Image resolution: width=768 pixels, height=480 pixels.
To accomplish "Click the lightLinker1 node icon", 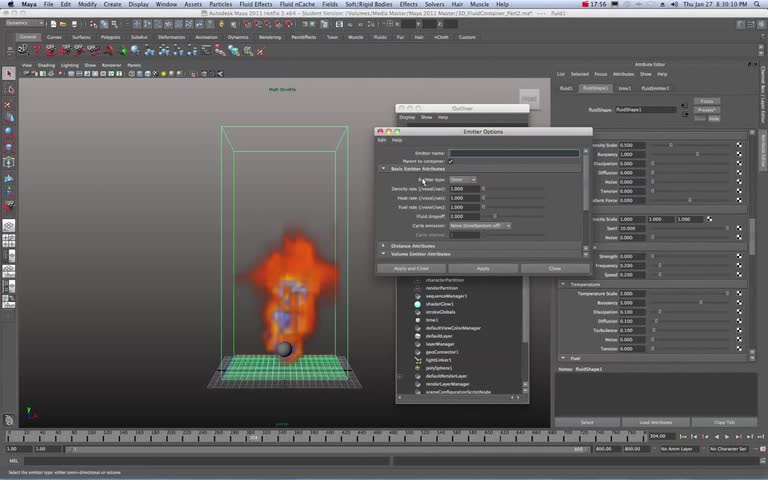I will coord(418,360).
